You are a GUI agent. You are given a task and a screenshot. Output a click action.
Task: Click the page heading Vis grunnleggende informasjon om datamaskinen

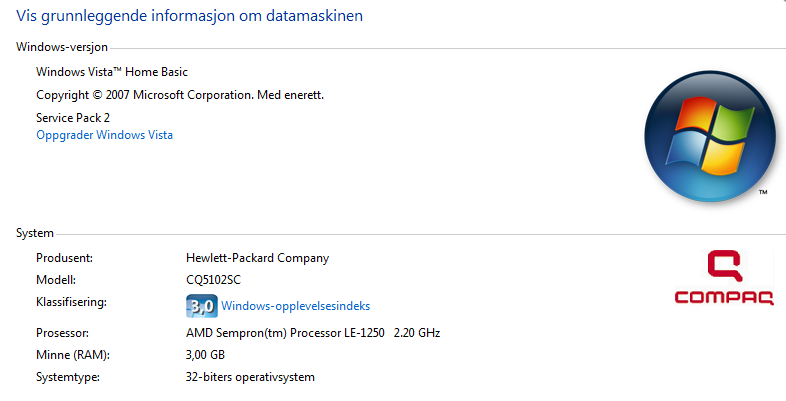(189, 16)
